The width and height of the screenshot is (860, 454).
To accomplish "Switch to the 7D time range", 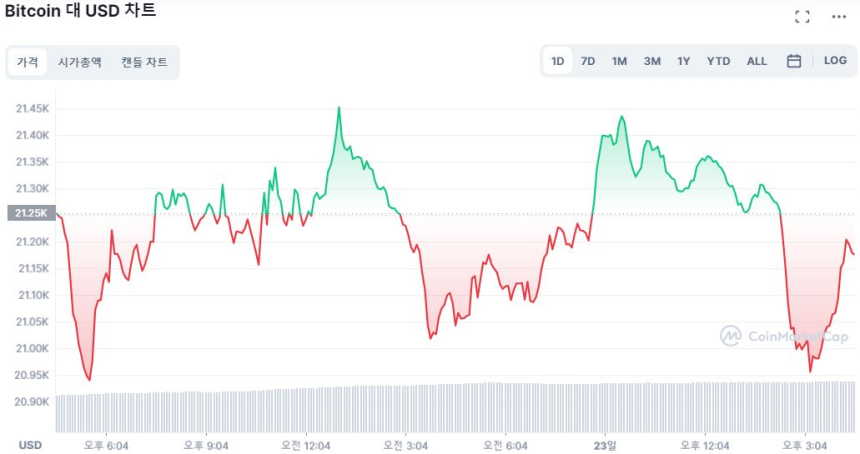I will coord(588,61).
